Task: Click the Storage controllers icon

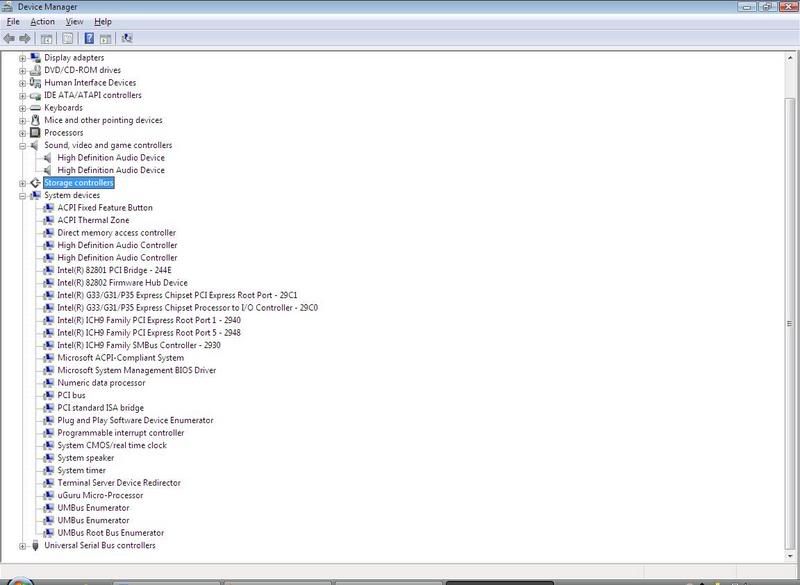Action: click(x=35, y=183)
